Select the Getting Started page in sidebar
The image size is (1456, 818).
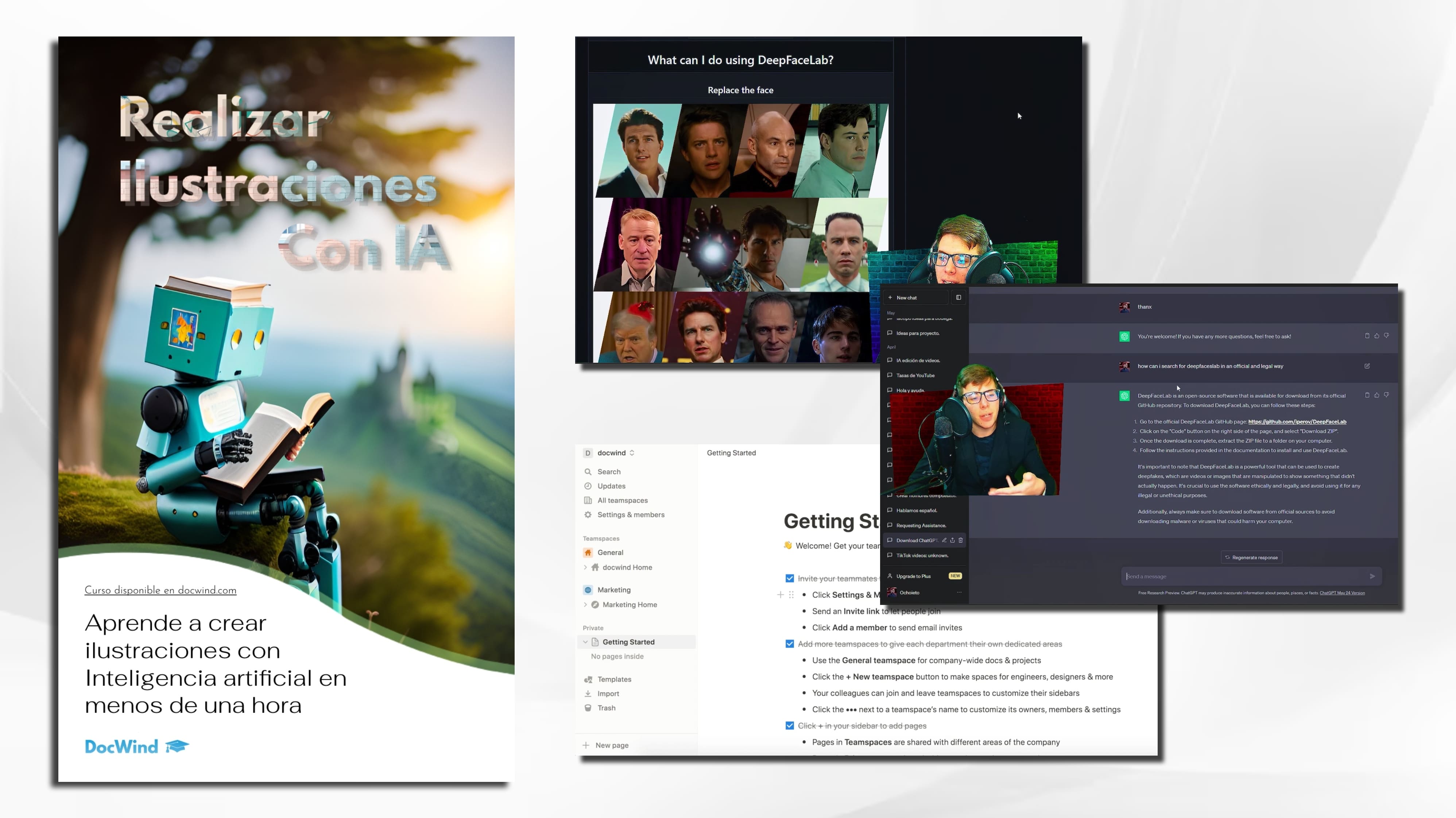click(636, 642)
